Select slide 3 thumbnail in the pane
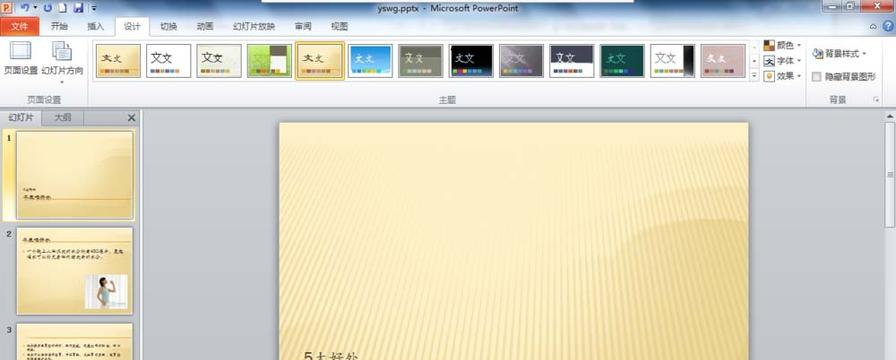This screenshot has width=896, height=360. (x=75, y=342)
